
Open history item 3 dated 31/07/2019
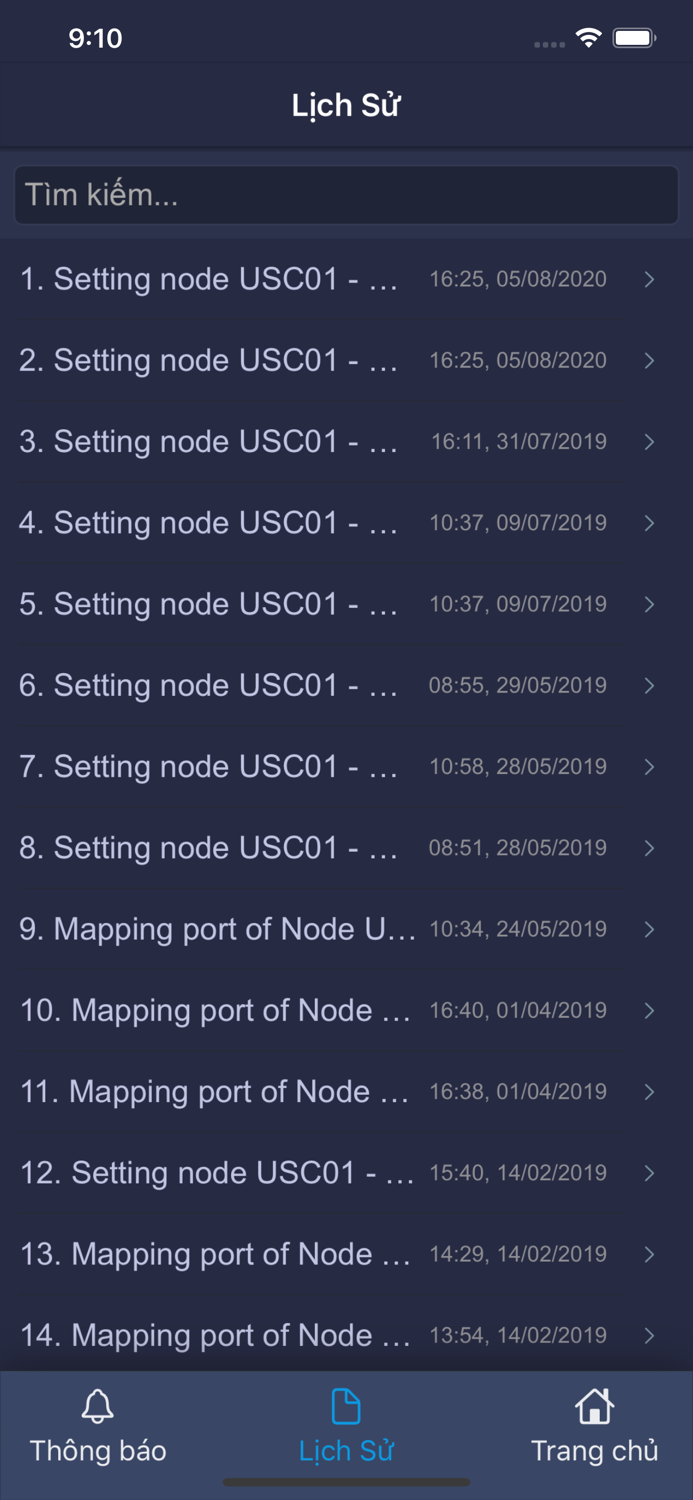click(346, 441)
